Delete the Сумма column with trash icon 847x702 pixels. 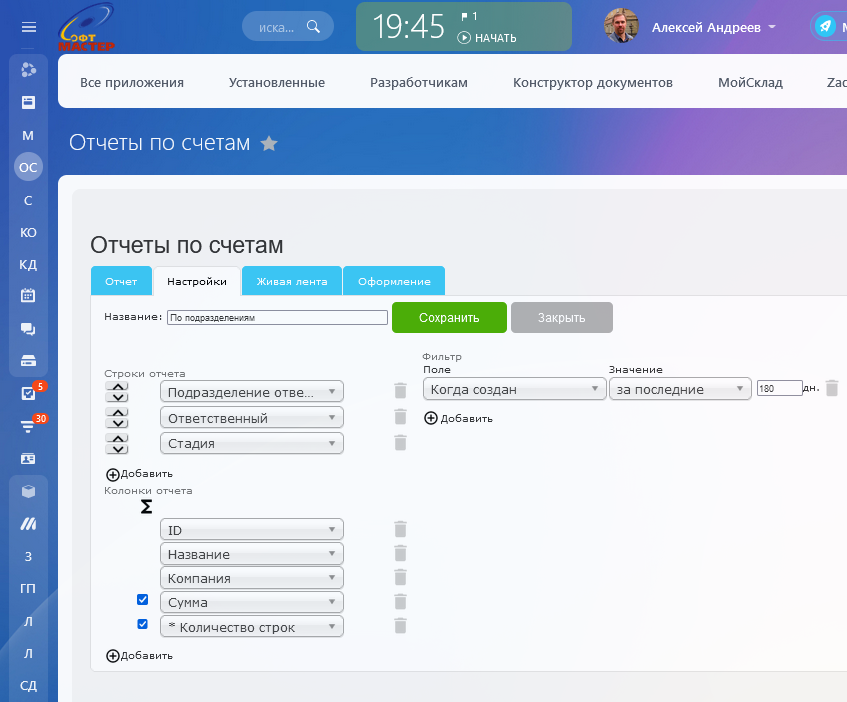point(400,602)
